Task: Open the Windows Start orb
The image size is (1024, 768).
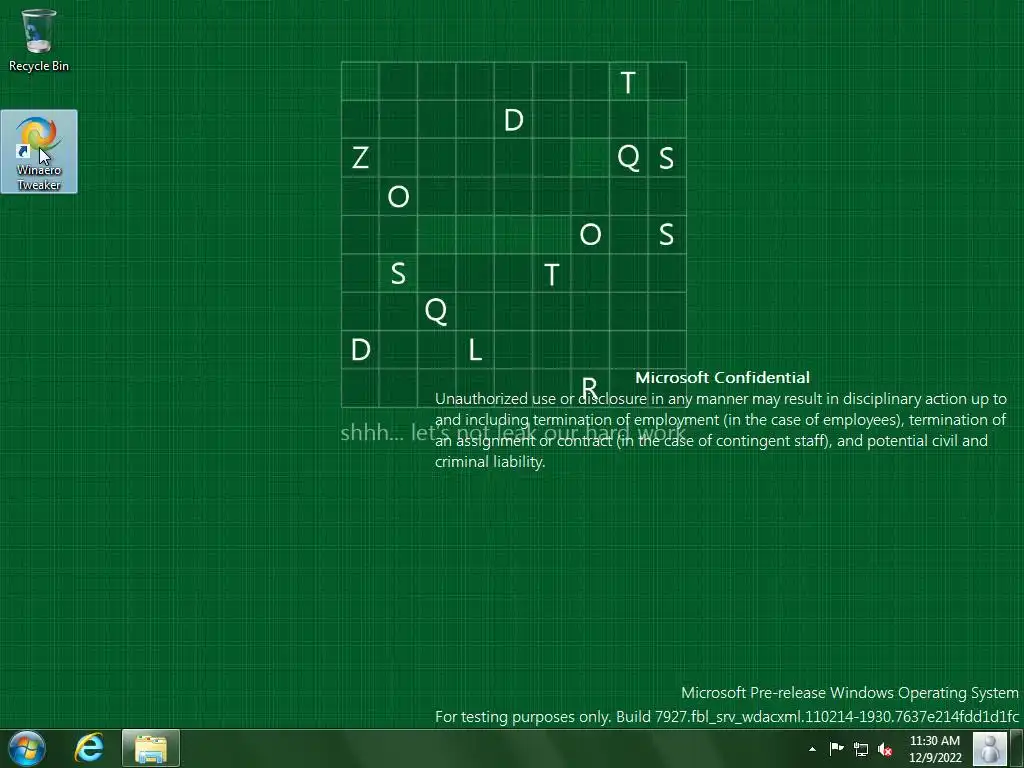Action: [27, 748]
